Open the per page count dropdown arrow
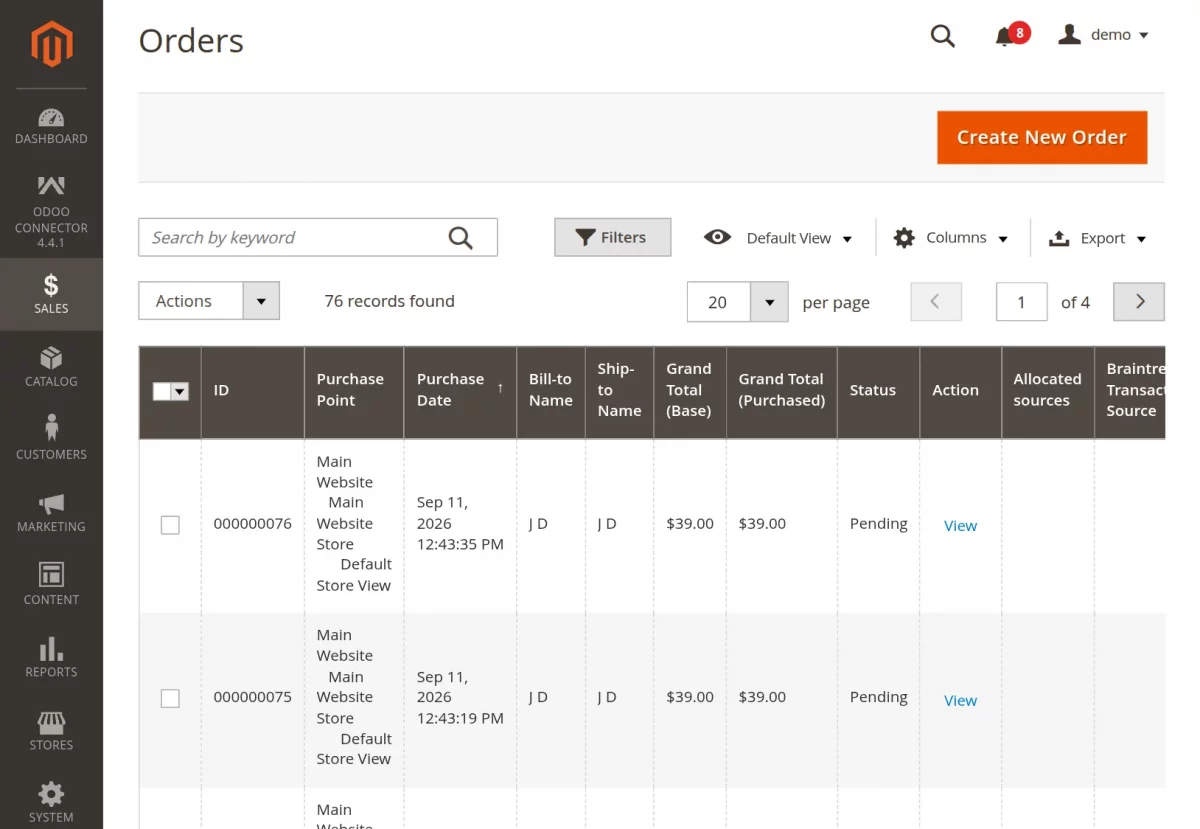Viewport: 1200px width, 829px height. click(x=769, y=302)
